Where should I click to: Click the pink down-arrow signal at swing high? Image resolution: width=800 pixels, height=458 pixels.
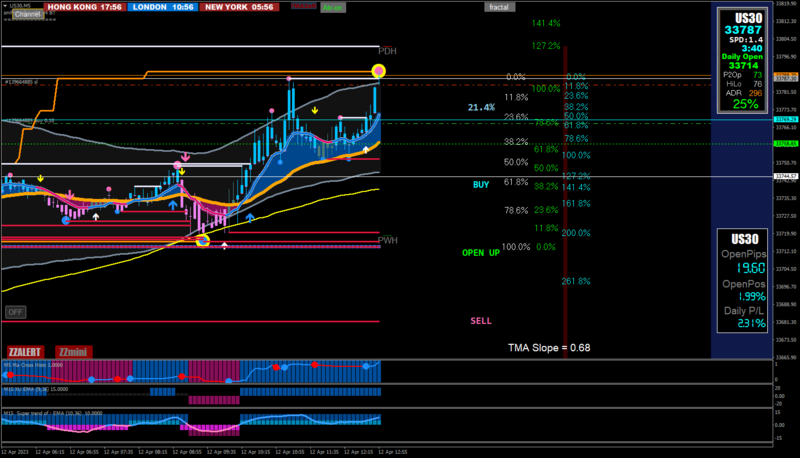pos(185,157)
